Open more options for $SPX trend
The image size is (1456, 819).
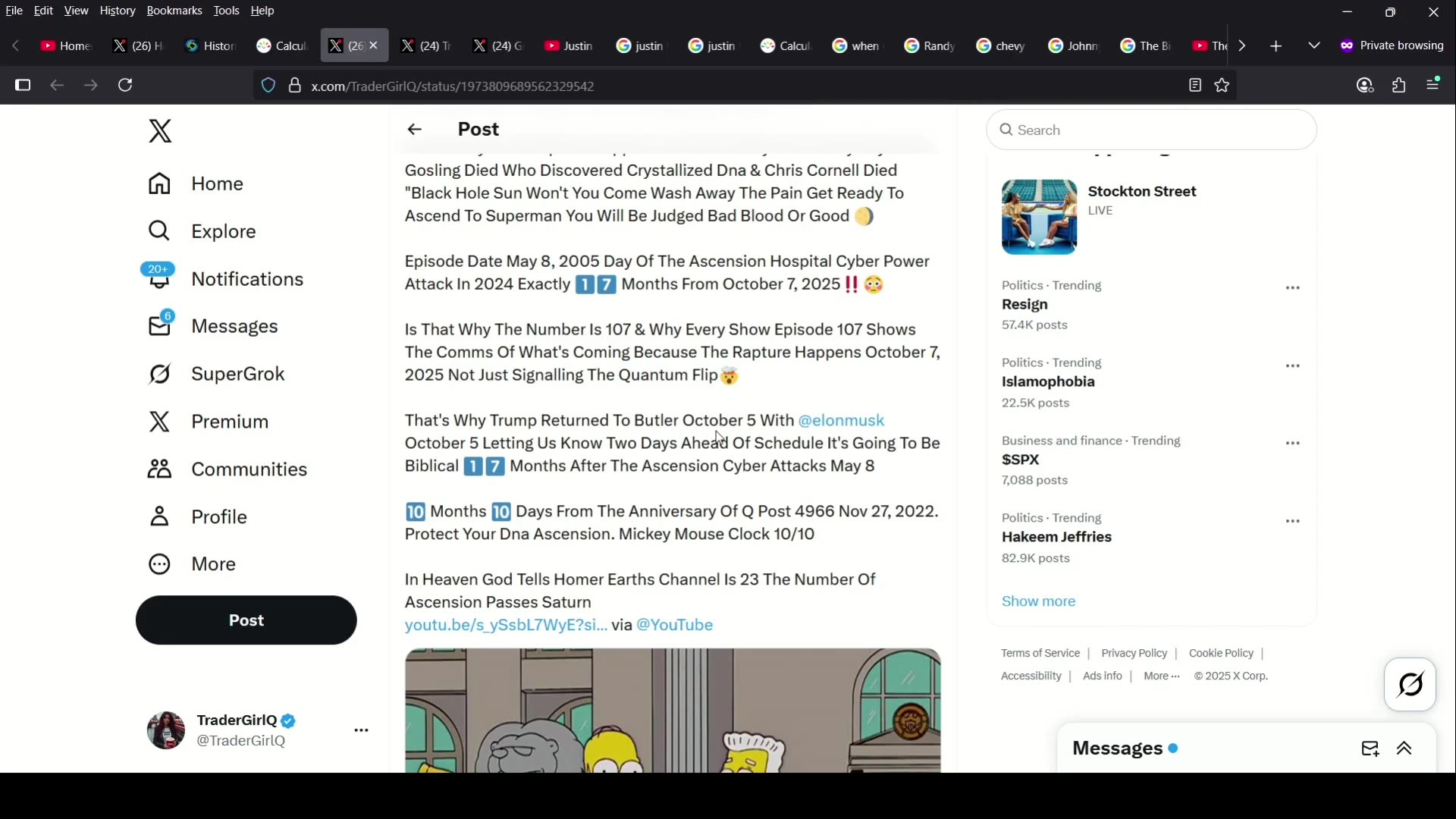[x=1293, y=444]
